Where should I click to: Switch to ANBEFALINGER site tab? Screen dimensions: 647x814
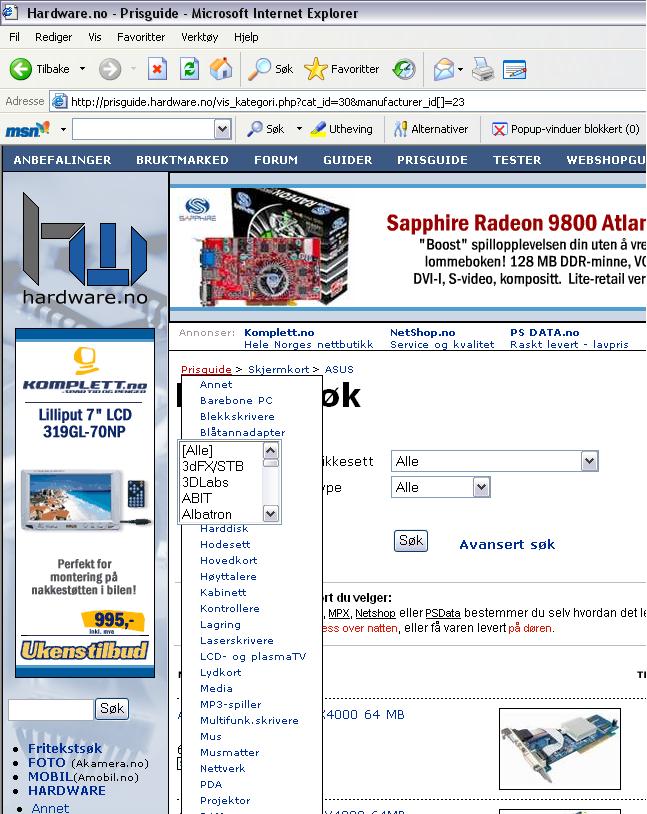pos(62,160)
